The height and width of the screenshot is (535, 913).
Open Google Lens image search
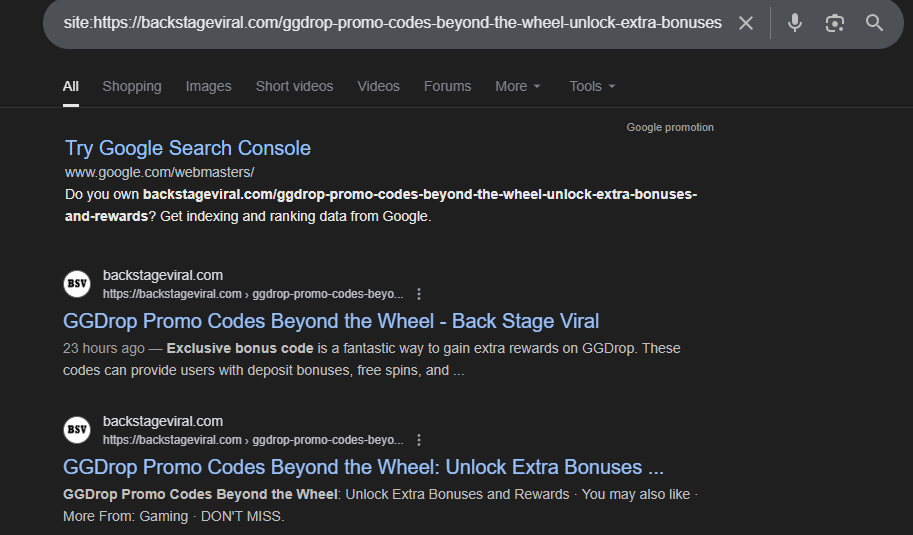click(835, 23)
